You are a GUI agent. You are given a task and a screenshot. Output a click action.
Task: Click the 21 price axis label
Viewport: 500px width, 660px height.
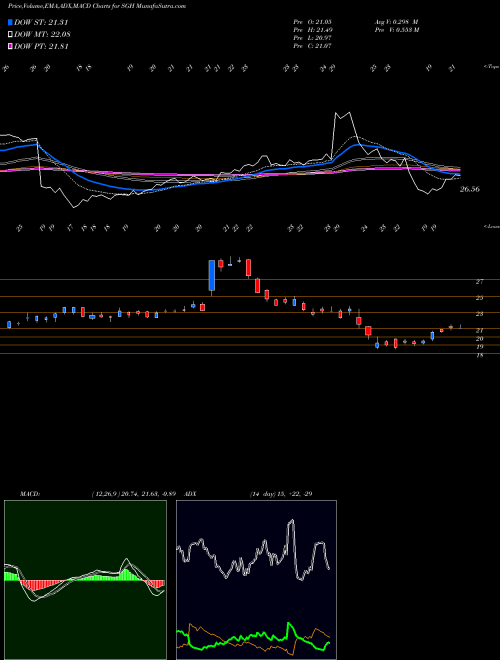(x=479, y=330)
